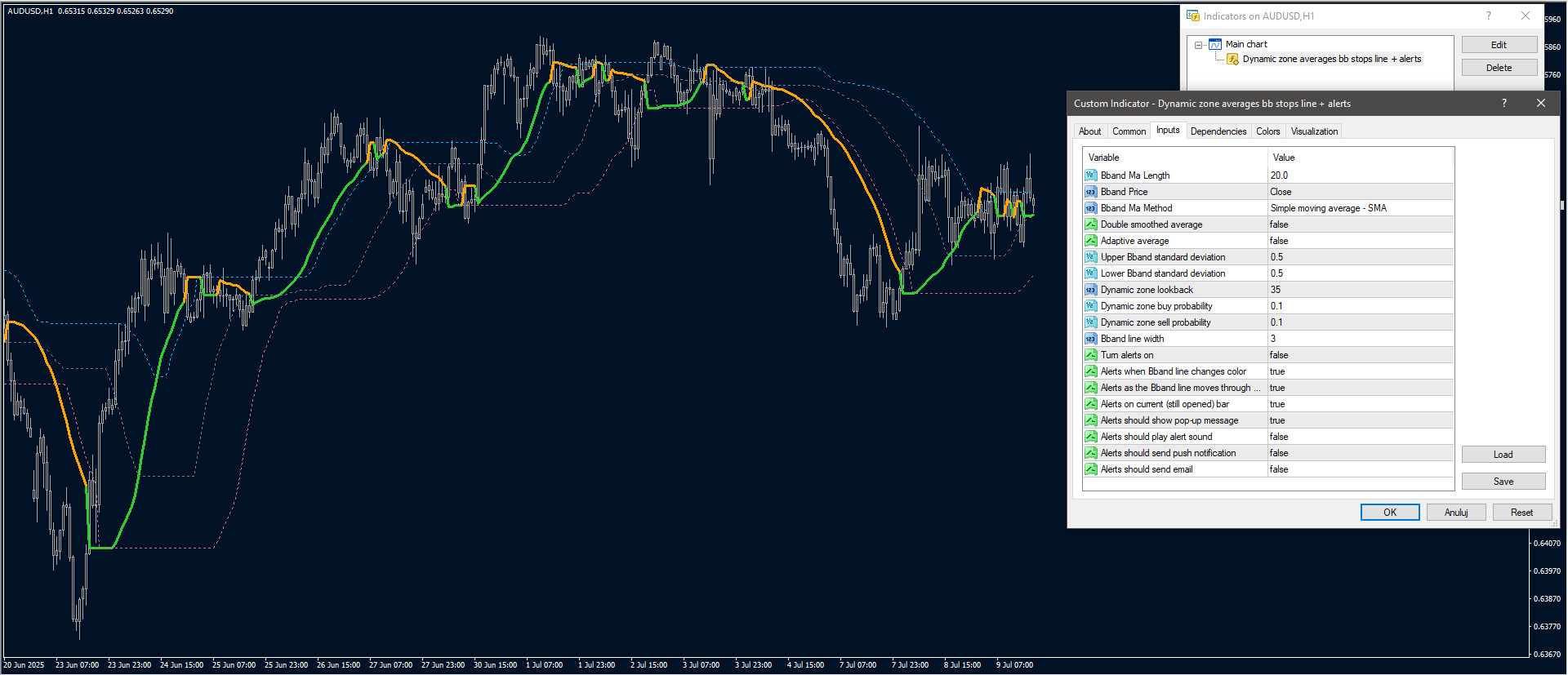1568x675 pixels.
Task: Click the Alerts on current bar icon
Action: (x=1090, y=404)
